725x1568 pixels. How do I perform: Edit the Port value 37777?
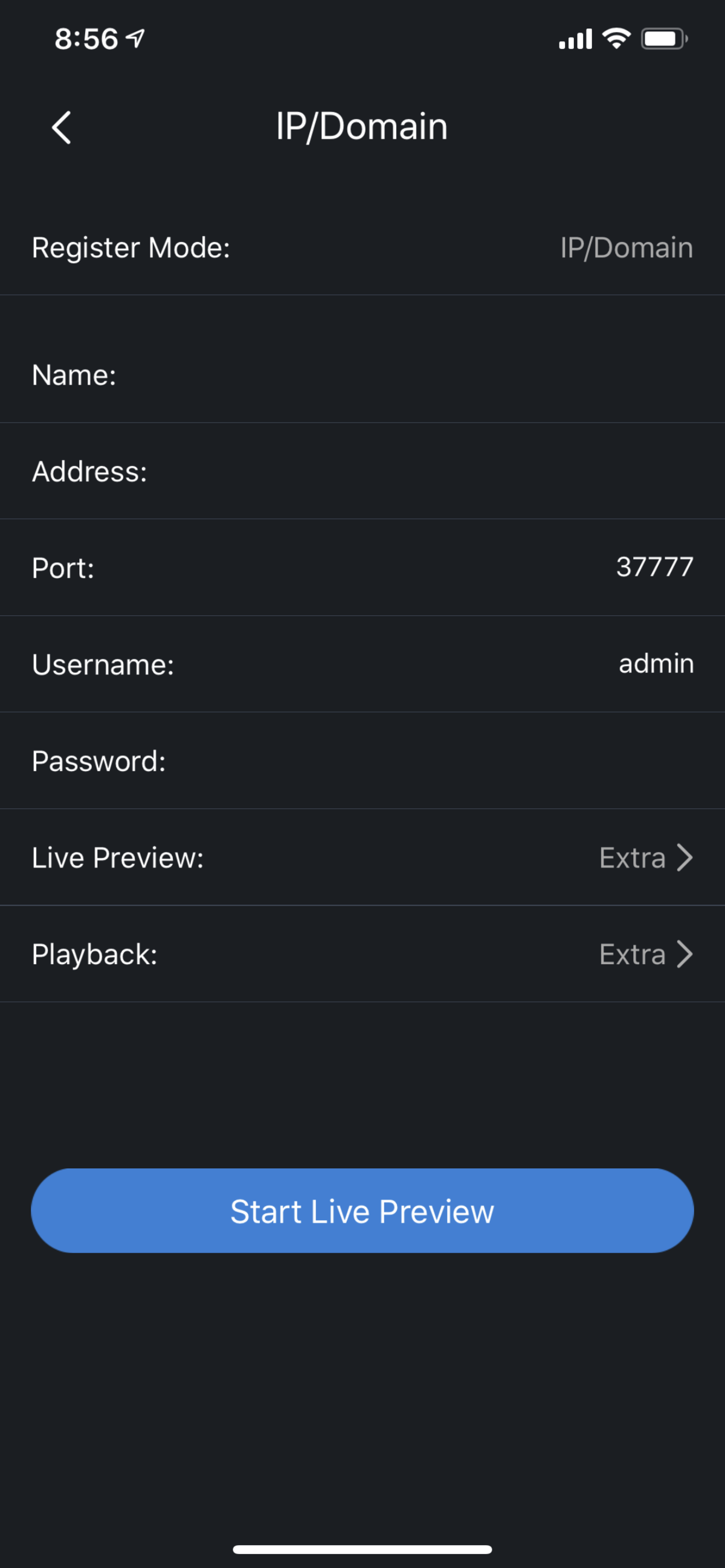coord(654,568)
